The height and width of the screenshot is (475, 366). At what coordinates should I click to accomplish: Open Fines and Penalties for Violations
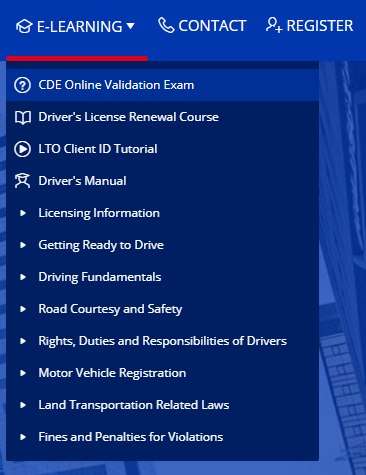131,437
